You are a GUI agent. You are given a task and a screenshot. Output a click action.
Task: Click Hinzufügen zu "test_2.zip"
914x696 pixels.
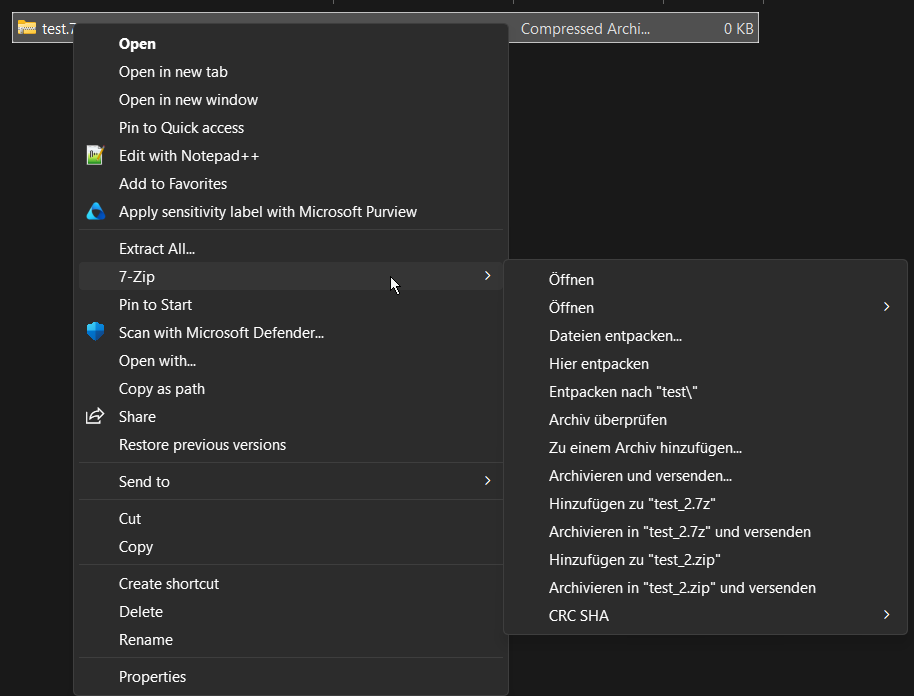click(x=634, y=560)
